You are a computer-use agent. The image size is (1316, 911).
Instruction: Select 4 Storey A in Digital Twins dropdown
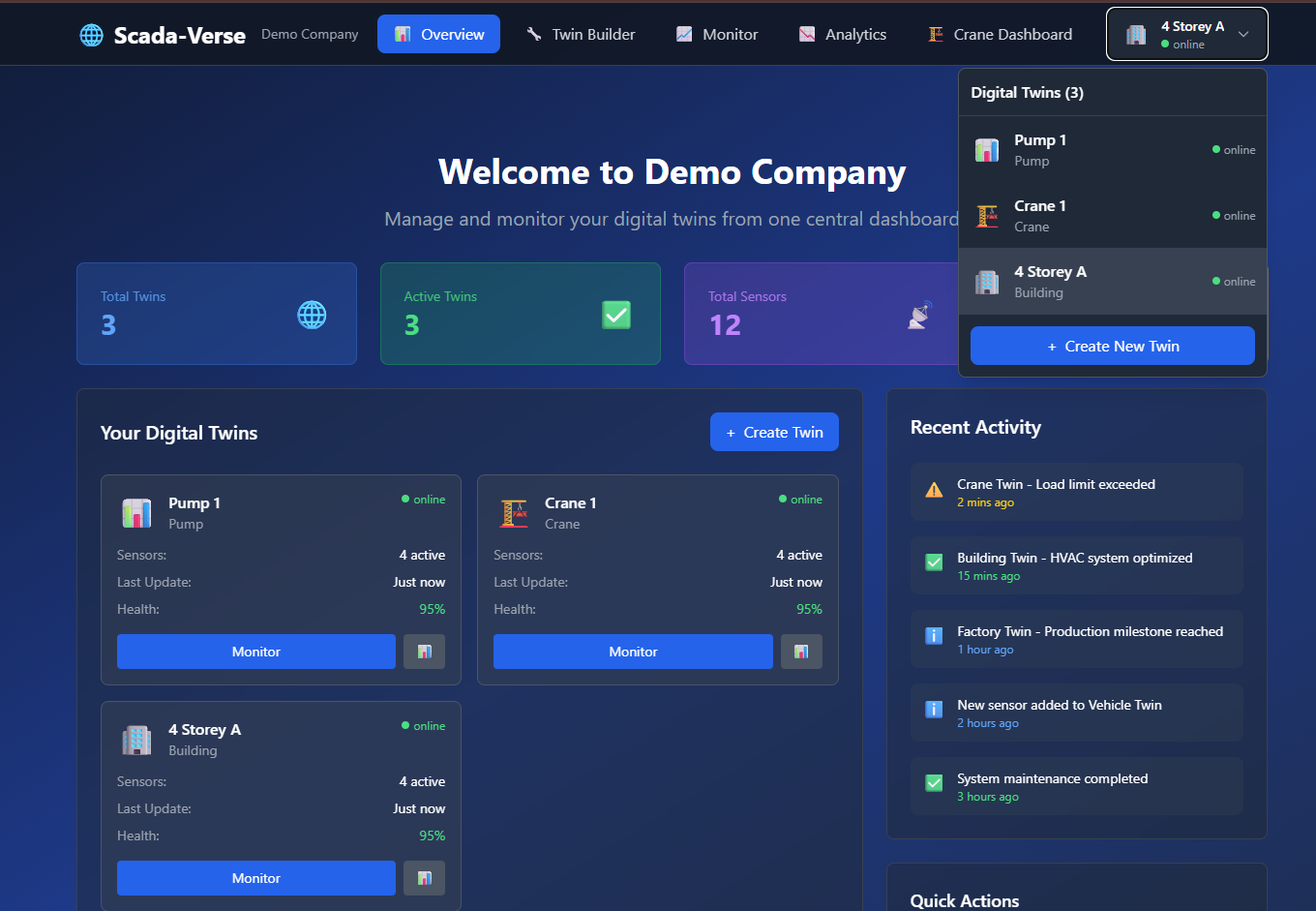tap(1113, 282)
